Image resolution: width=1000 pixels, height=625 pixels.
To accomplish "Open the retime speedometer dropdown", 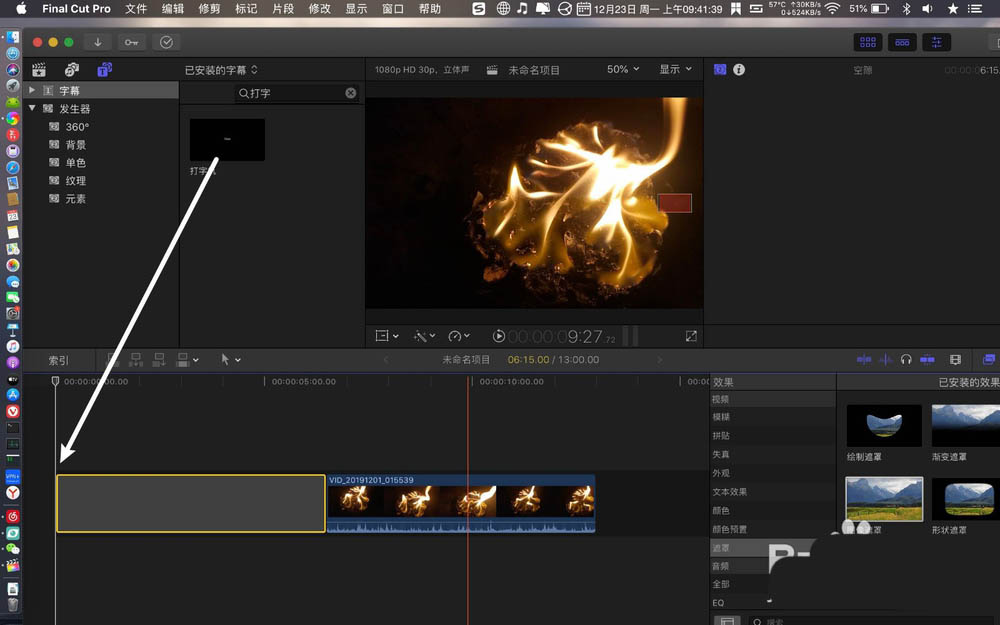I will (x=459, y=335).
